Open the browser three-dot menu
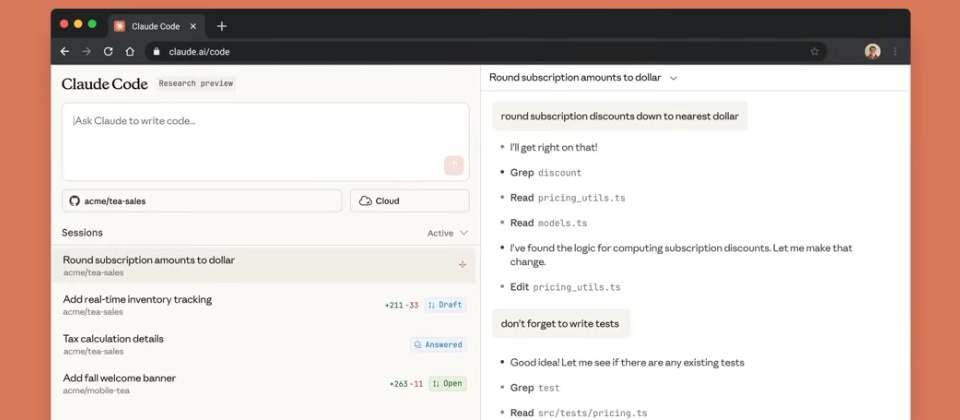960x420 pixels. (x=895, y=51)
